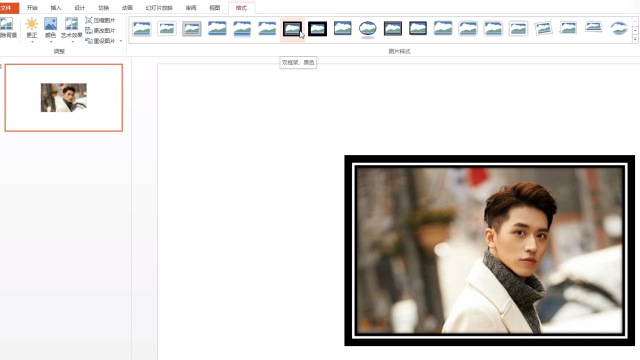Switch to the 设计 (Design) ribbon tab
Screen dimensions: 640x360
(x=80, y=8)
